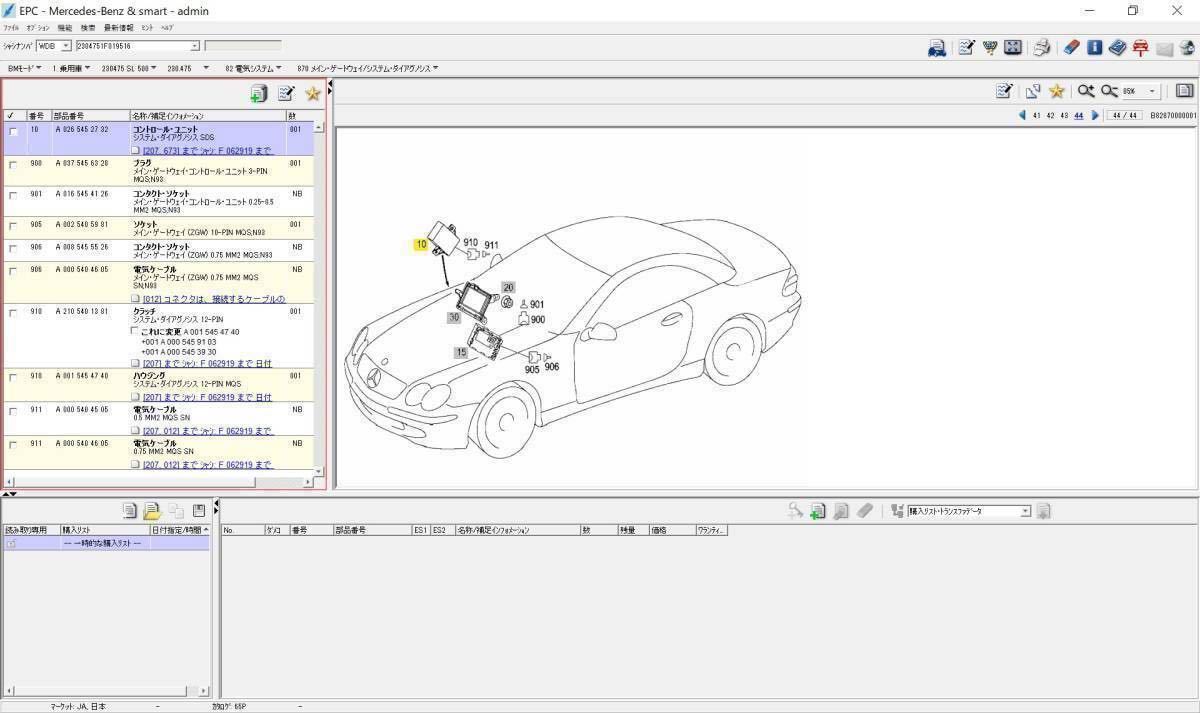Print using the printer icon

pyautogui.click(x=1042, y=48)
